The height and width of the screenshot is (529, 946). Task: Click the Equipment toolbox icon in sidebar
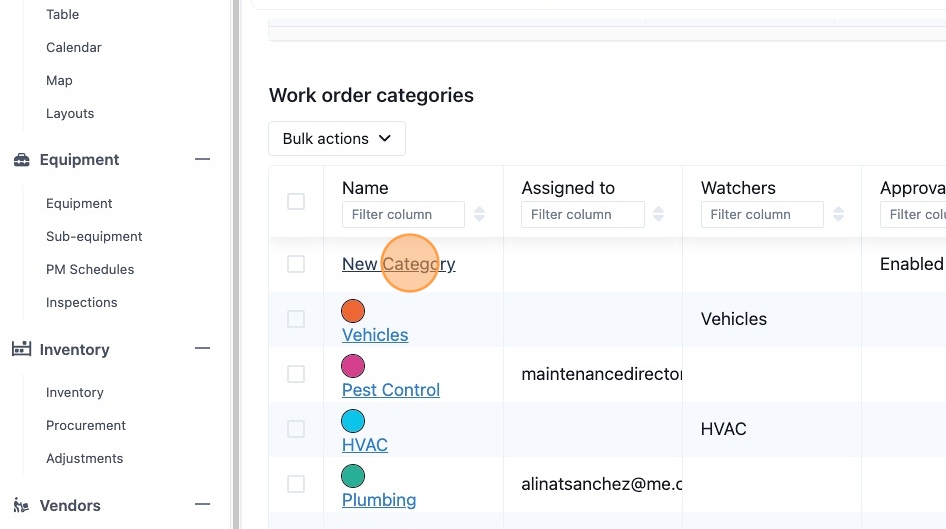(x=22, y=160)
